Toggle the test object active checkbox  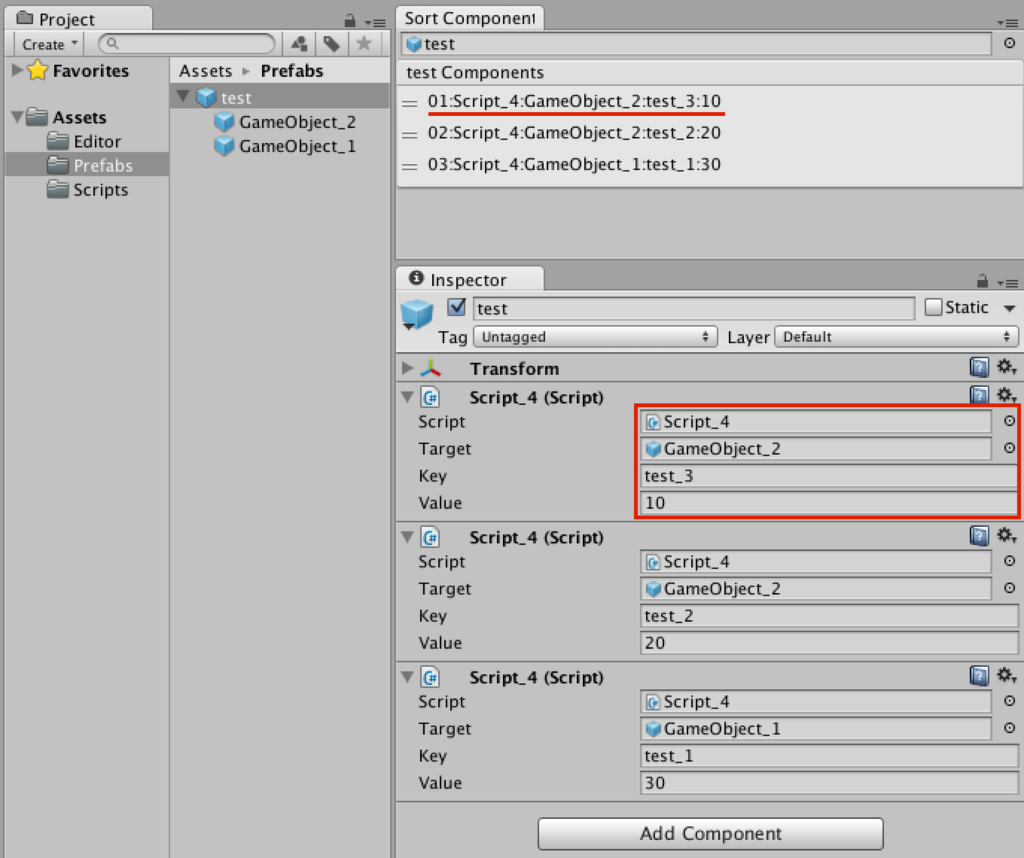[x=456, y=307]
